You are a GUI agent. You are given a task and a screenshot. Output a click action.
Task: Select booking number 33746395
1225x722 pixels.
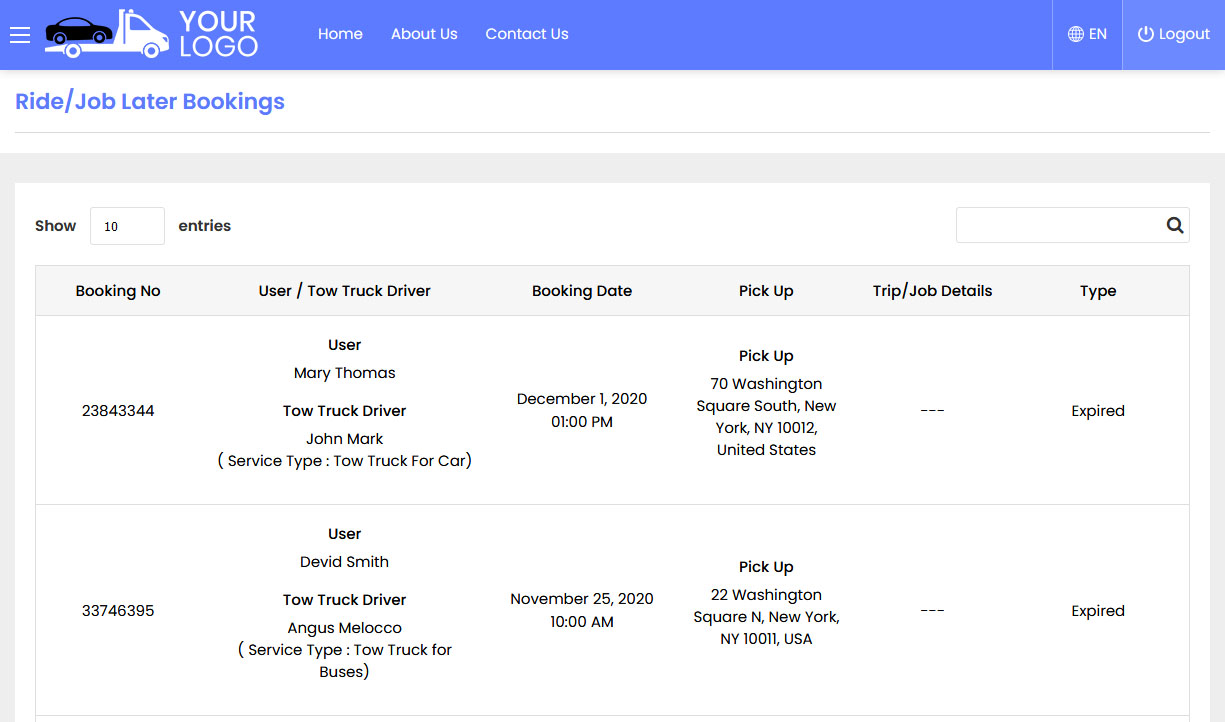[118, 611]
